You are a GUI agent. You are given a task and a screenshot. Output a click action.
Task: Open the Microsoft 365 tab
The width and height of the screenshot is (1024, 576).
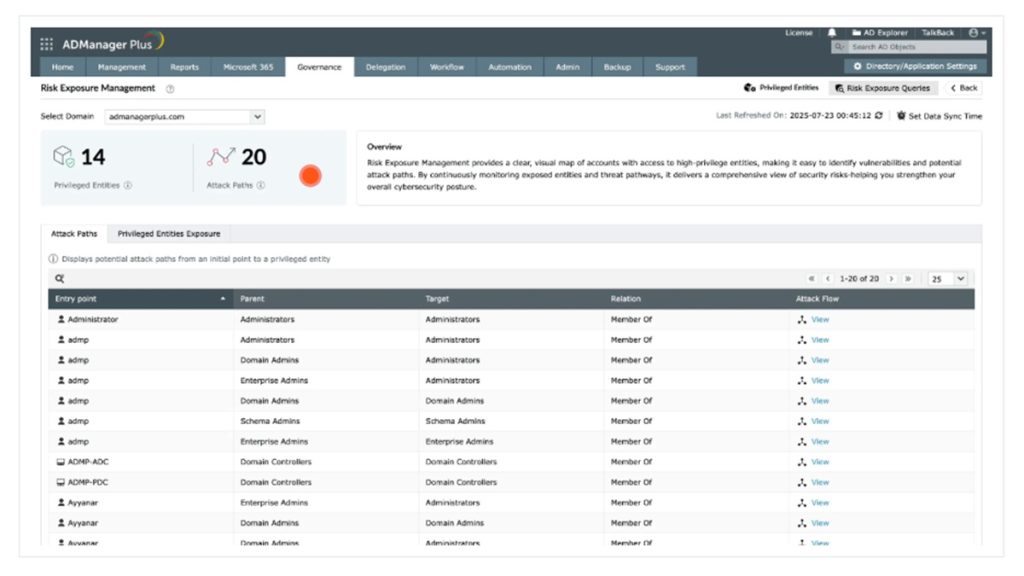pos(248,67)
